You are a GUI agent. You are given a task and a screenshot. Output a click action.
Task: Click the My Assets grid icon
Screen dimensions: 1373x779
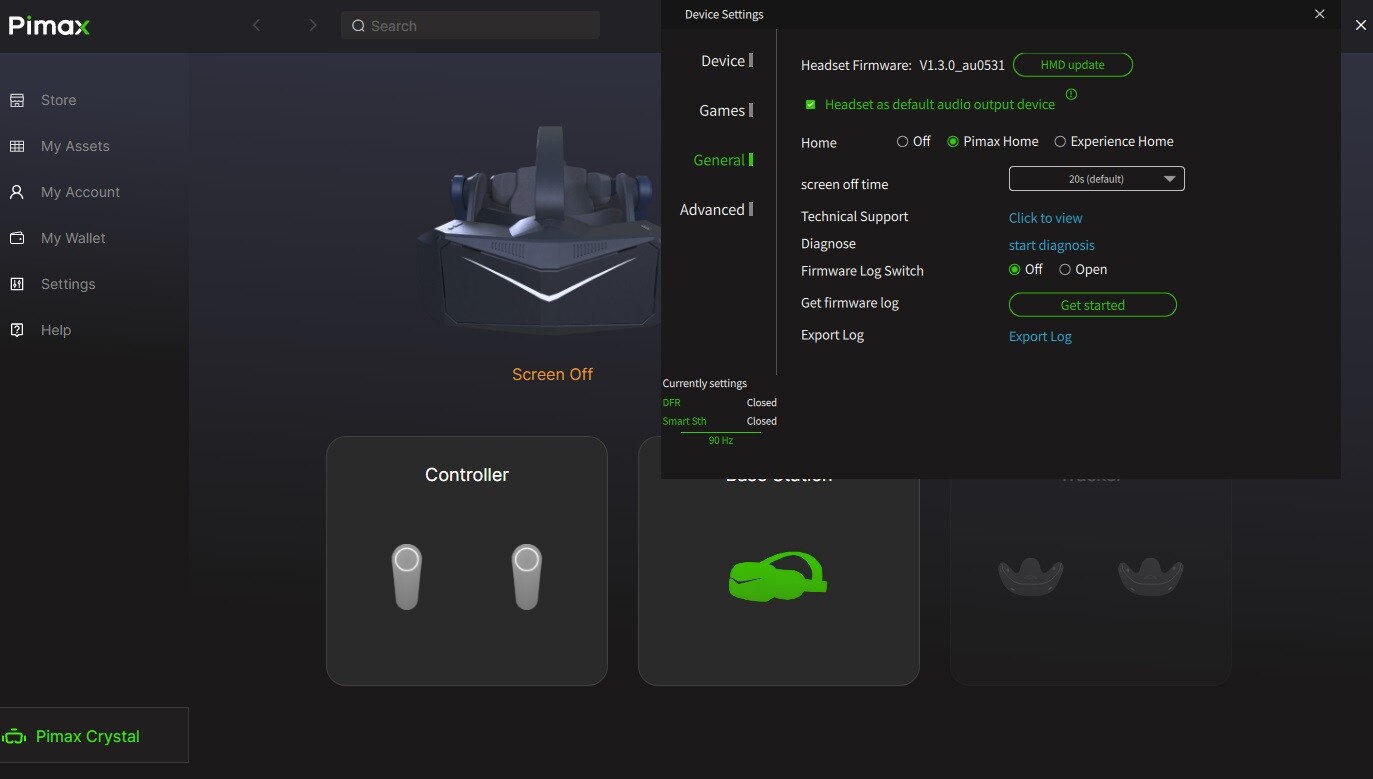pyautogui.click(x=17, y=146)
